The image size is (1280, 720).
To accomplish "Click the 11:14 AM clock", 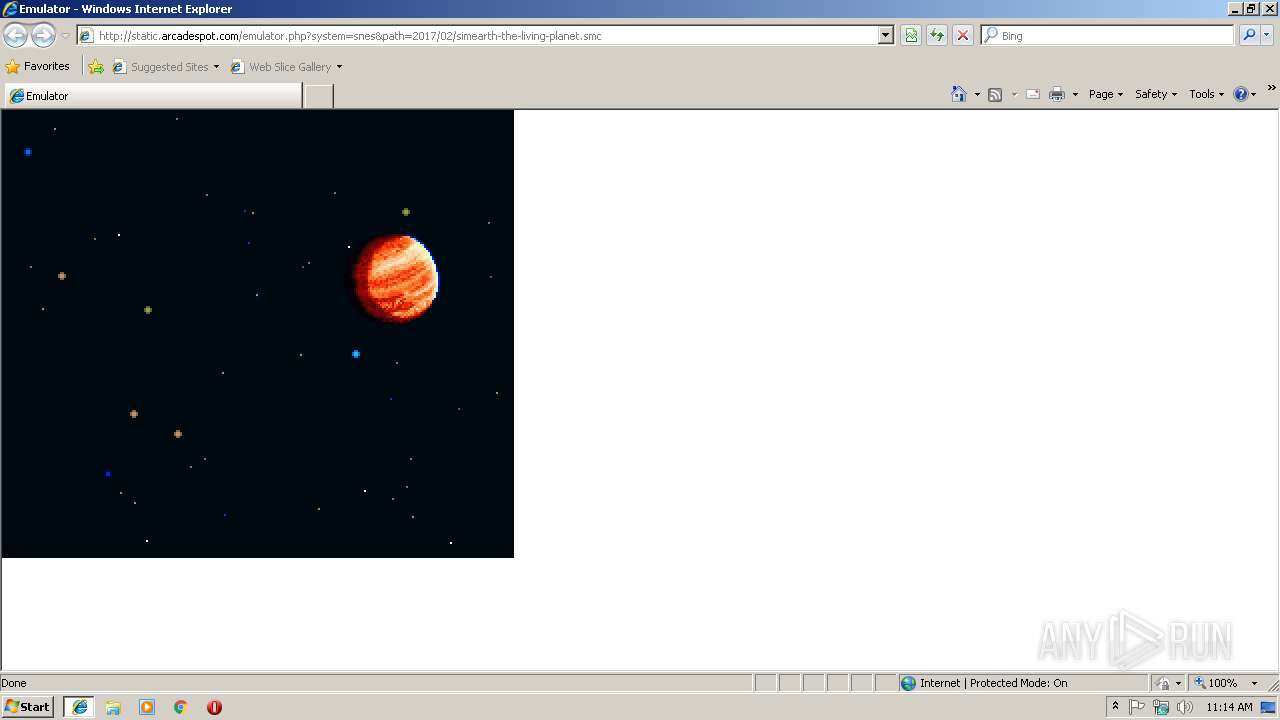I will click(x=1229, y=707).
